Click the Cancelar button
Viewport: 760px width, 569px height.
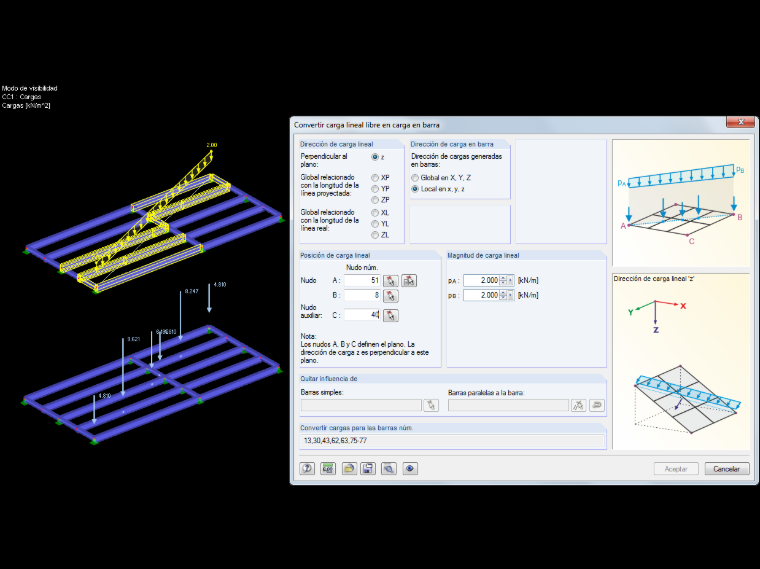[727, 469]
